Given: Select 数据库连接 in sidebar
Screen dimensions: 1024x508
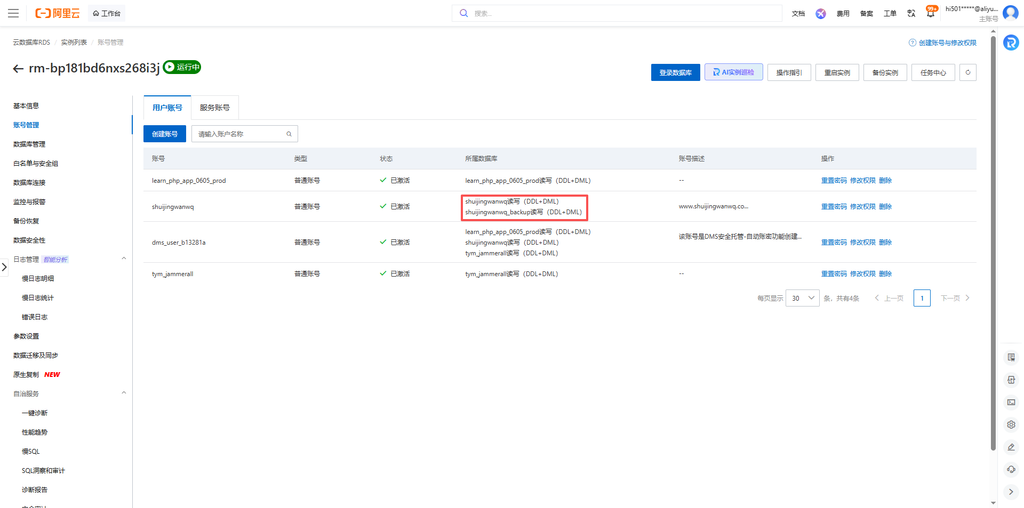Looking at the screenshot, I should [x=29, y=183].
